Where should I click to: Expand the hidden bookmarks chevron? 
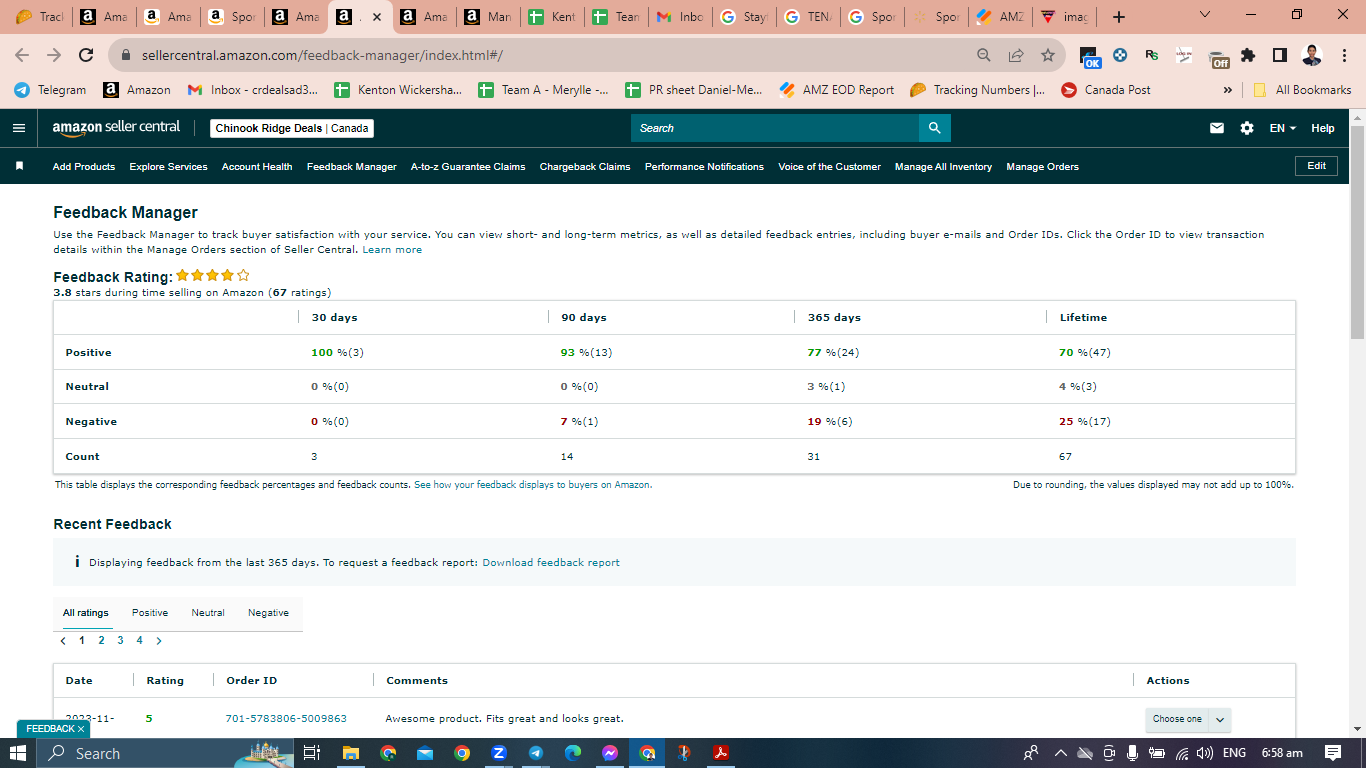click(x=1228, y=90)
